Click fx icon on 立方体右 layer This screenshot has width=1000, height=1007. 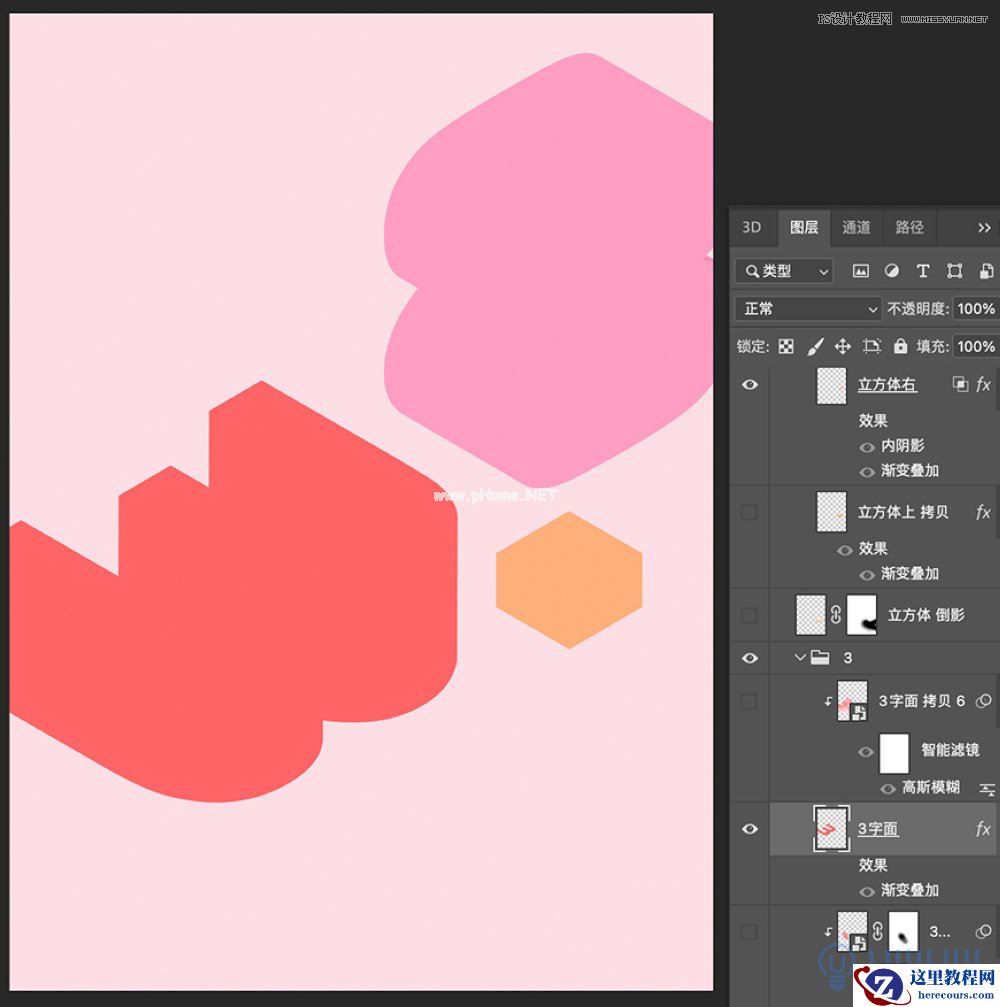pyautogui.click(x=983, y=384)
